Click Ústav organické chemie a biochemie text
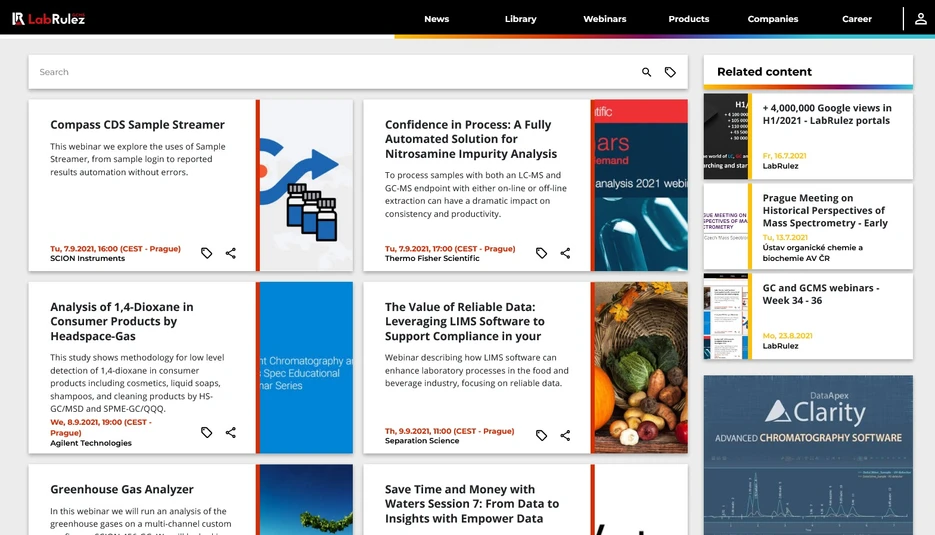935x535 pixels. (x=812, y=253)
